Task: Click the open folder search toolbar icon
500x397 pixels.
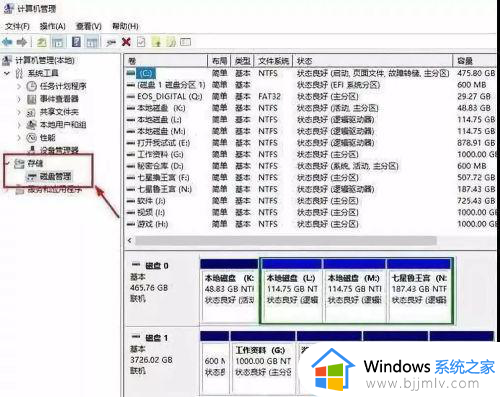Action: pos(171,42)
